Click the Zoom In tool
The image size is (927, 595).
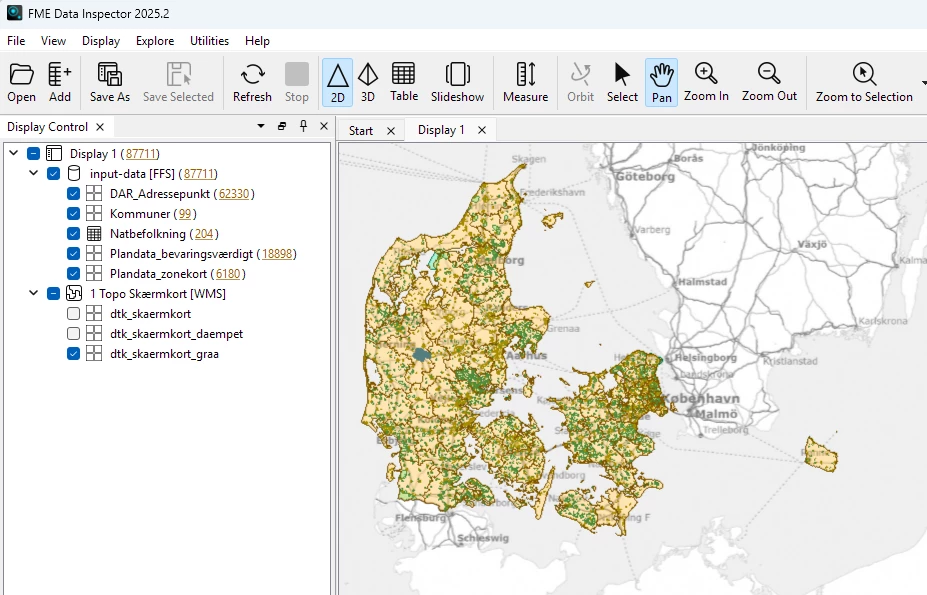click(706, 82)
